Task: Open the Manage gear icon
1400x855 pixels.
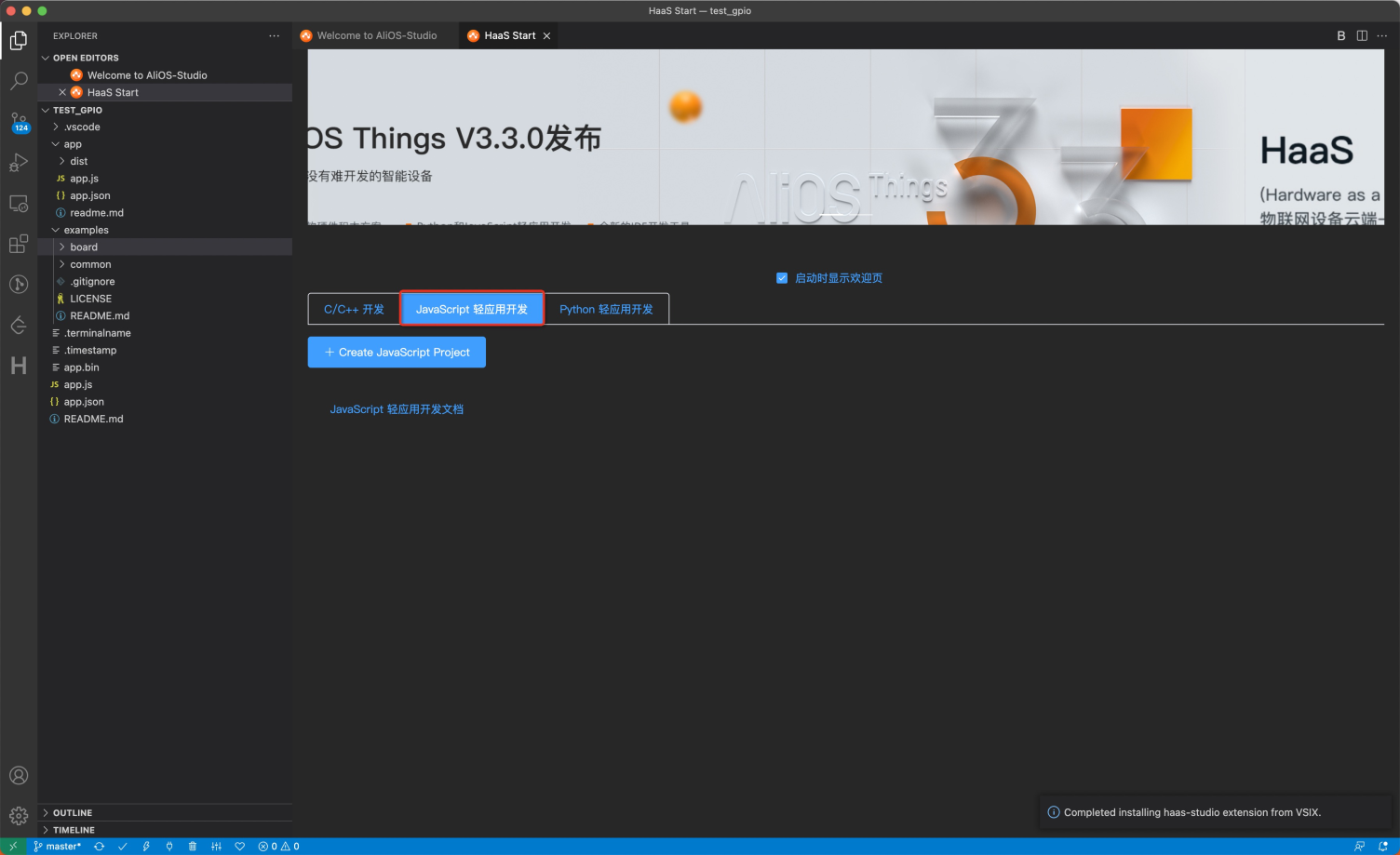Action: tap(19, 816)
